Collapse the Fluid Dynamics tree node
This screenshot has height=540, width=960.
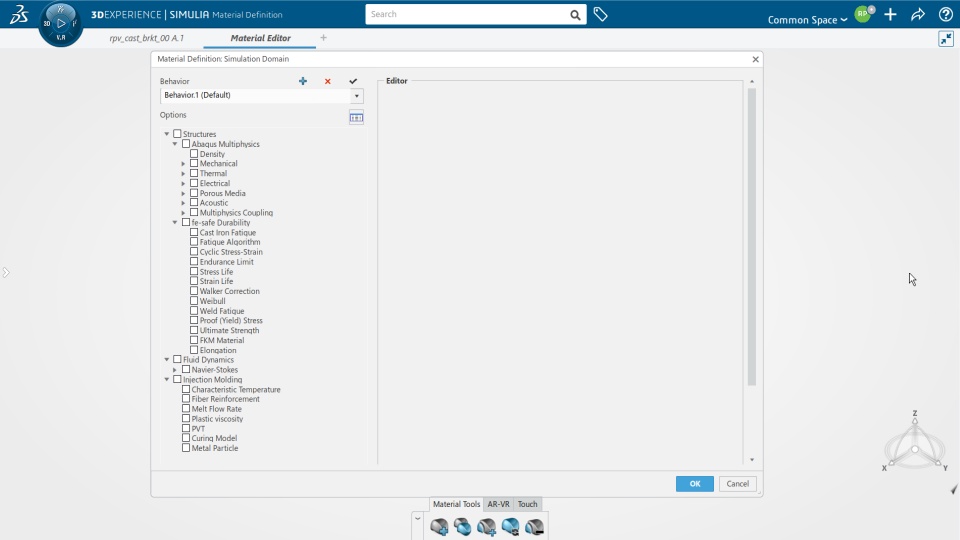tap(167, 359)
